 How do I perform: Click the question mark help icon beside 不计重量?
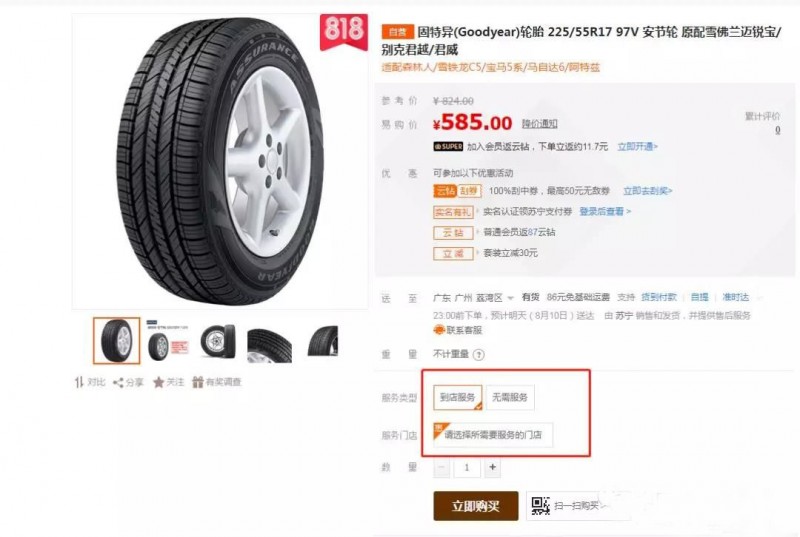point(479,354)
